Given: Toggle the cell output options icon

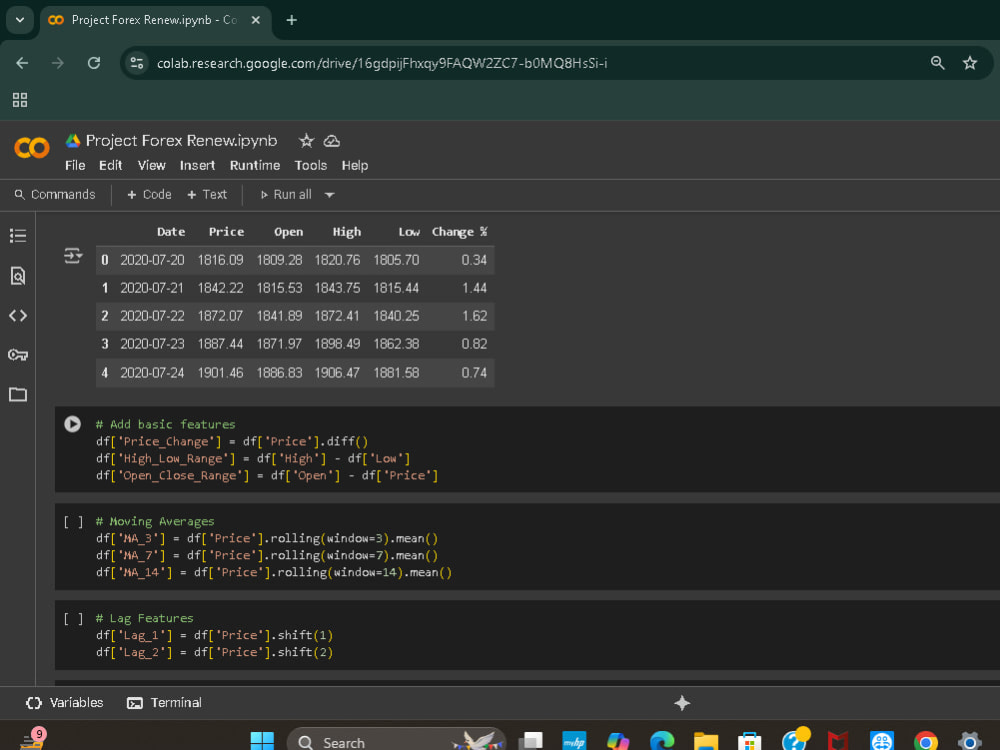Looking at the screenshot, I should point(73,256).
